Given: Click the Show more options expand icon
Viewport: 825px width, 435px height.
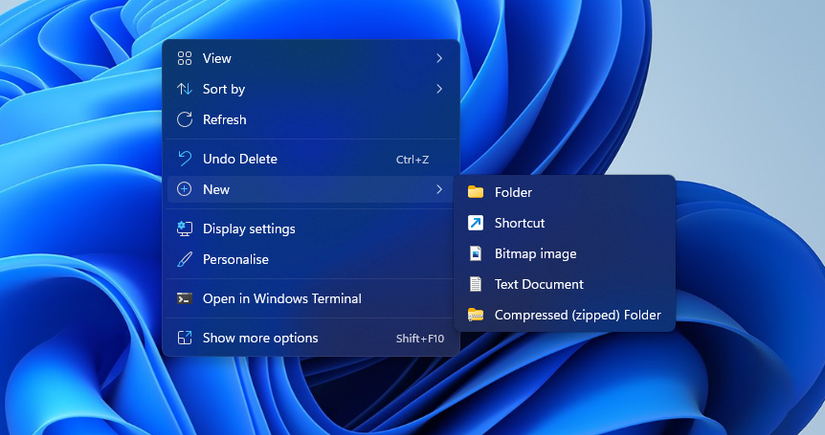Looking at the screenshot, I should [x=185, y=338].
